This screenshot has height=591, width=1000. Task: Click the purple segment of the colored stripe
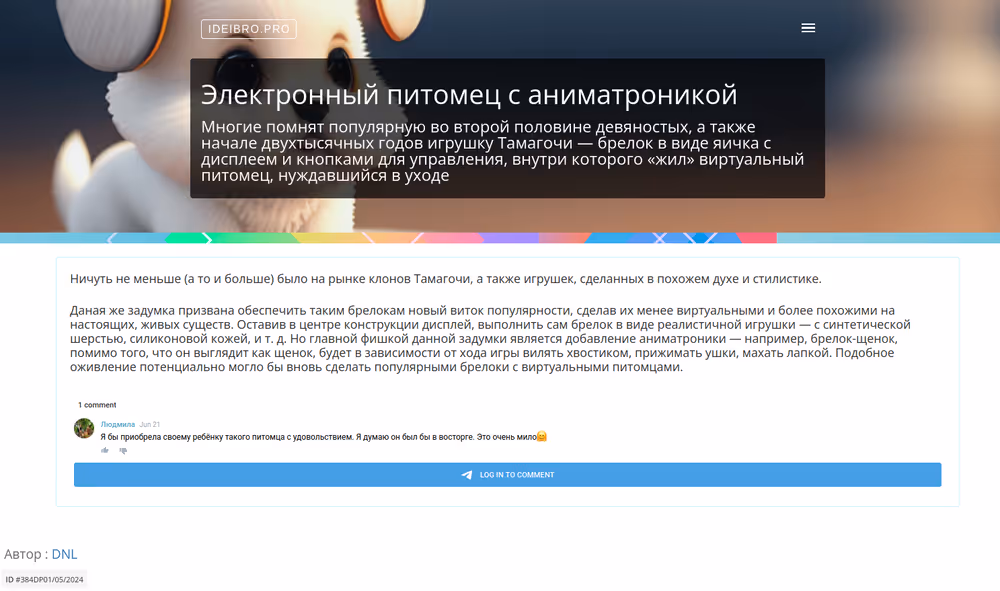tap(510, 238)
